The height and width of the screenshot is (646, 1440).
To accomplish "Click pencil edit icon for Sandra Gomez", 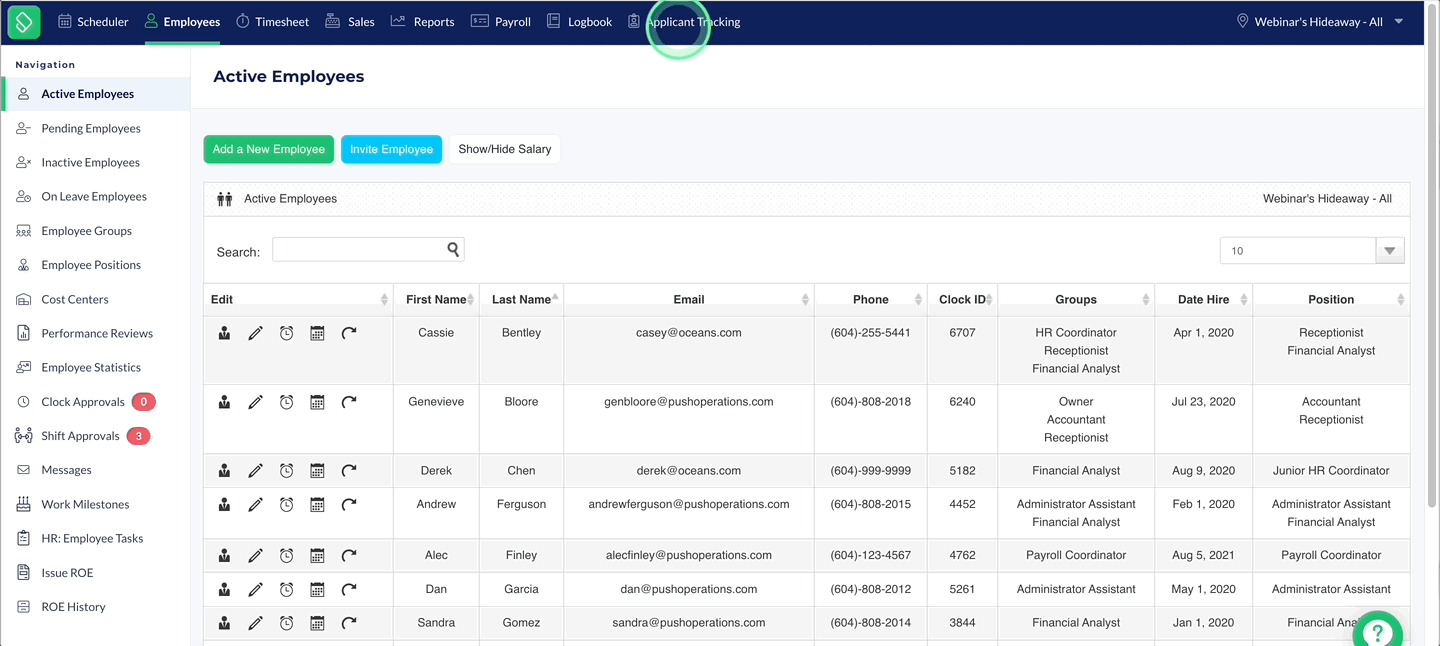I will coord(255,623).
